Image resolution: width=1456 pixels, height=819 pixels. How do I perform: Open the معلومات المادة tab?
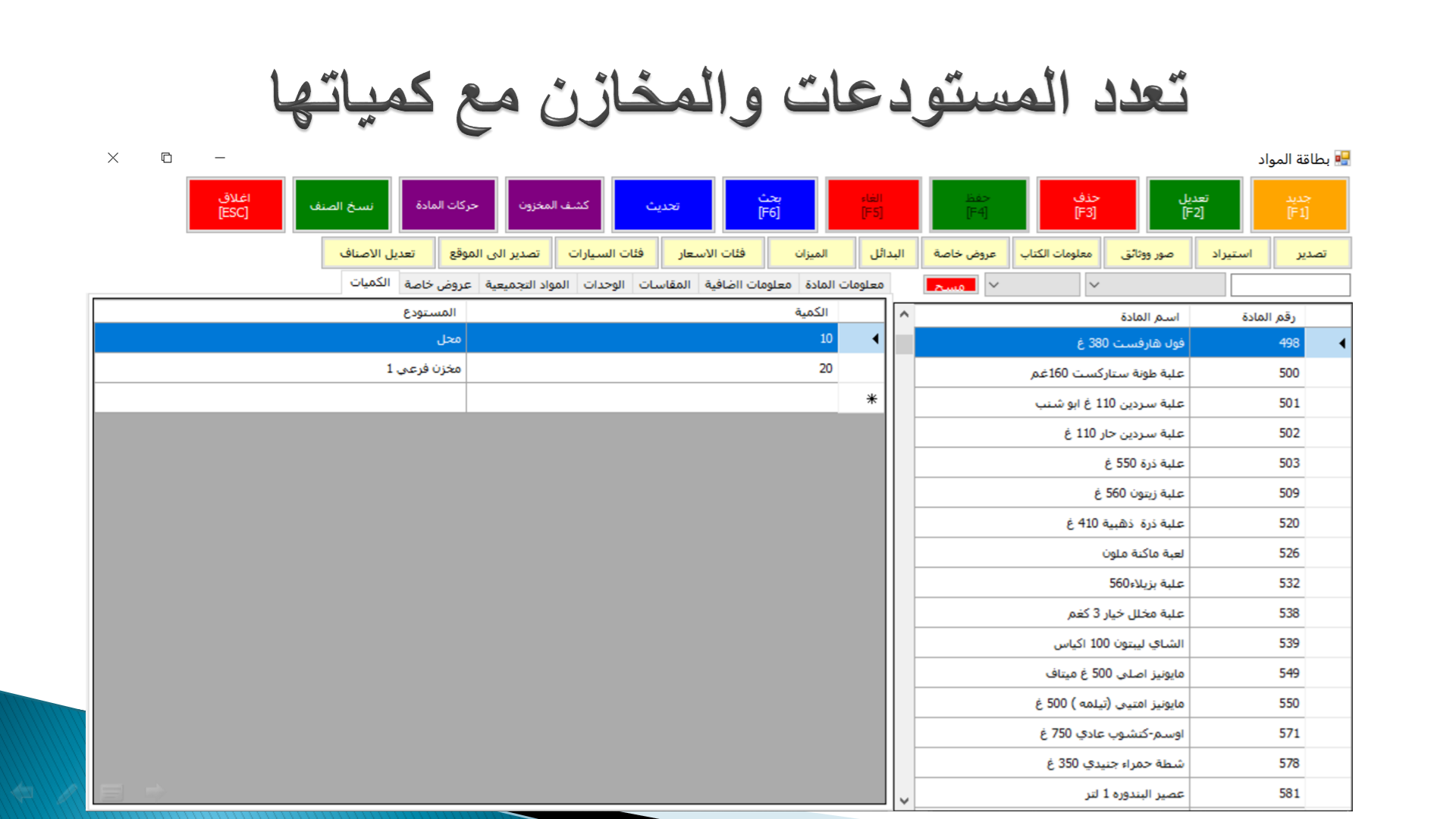[844, 284]
